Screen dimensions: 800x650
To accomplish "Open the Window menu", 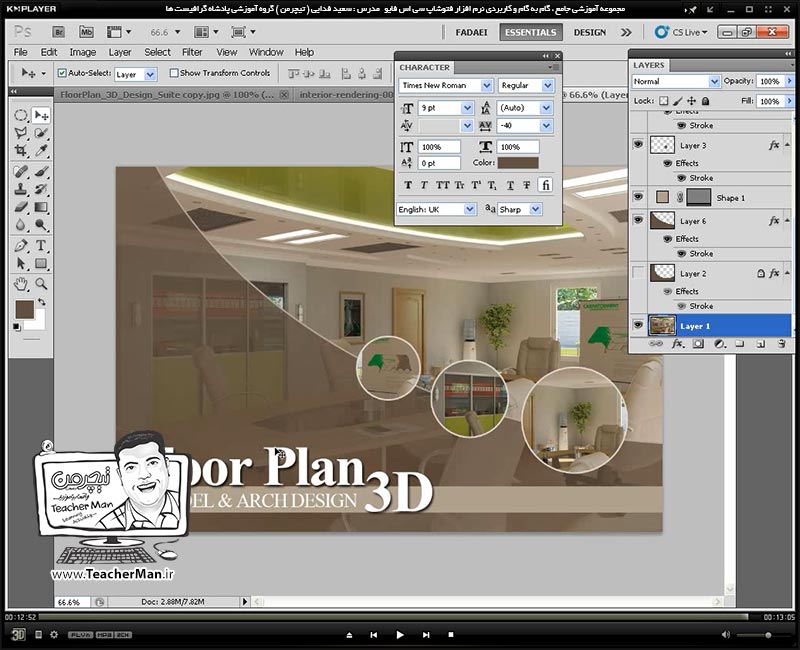I will (266, 52).
